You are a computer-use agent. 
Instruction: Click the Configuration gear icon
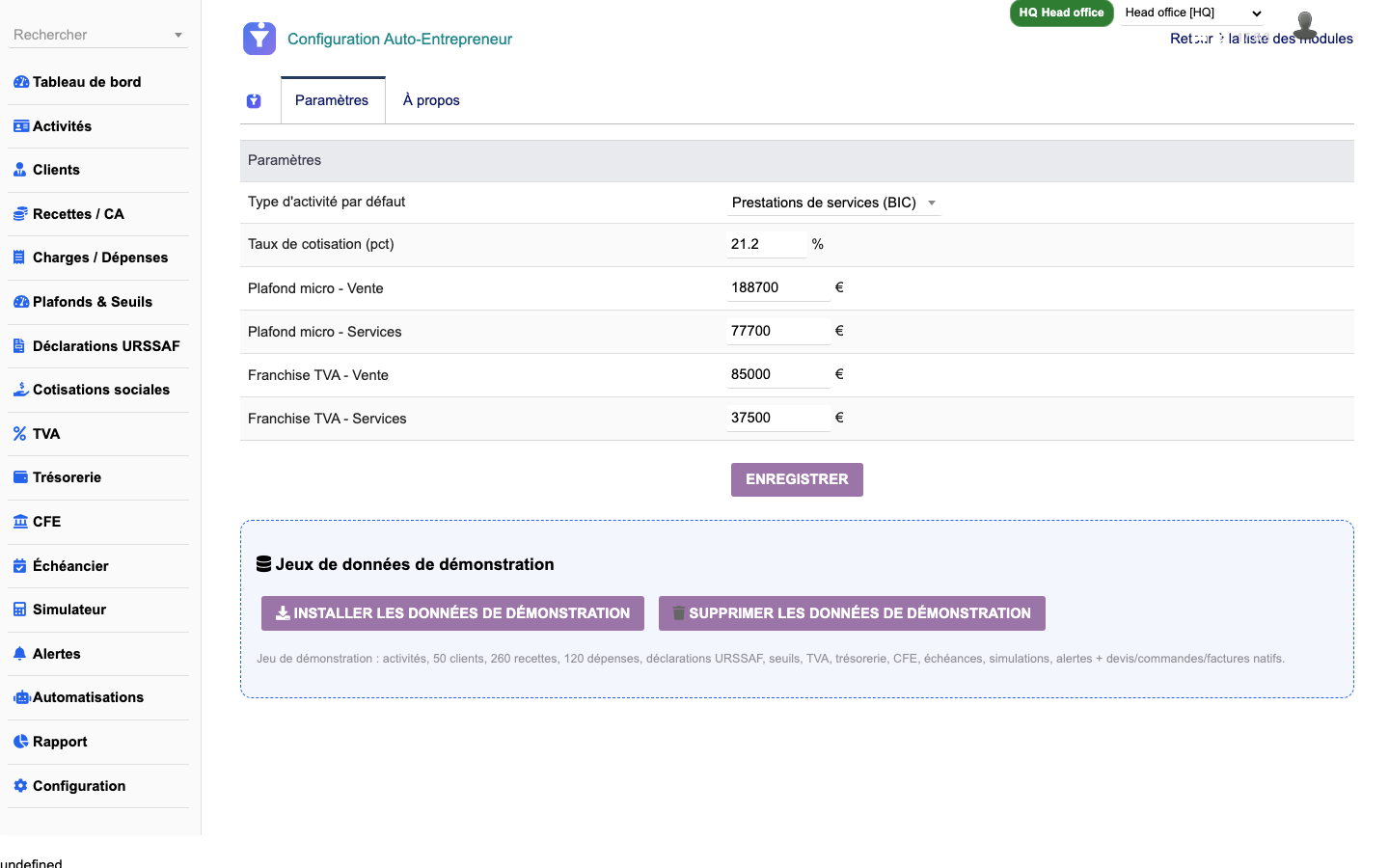coord(20,786)
